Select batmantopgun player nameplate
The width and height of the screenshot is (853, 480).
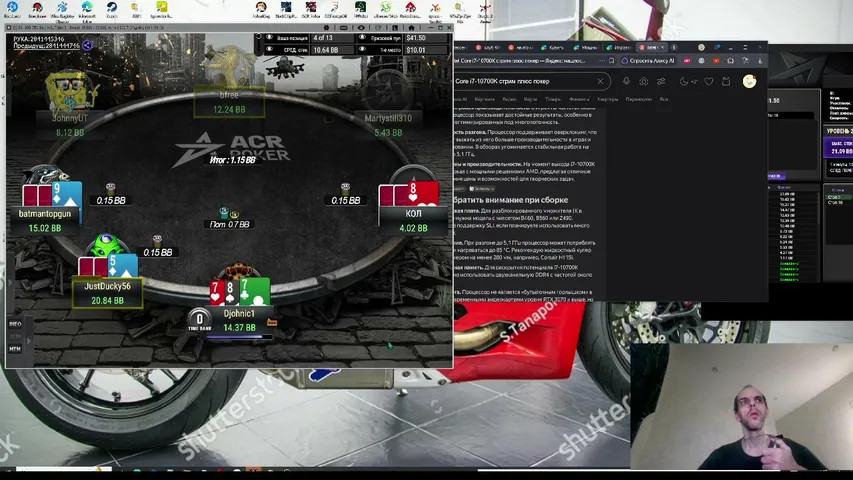coord(45,220)
